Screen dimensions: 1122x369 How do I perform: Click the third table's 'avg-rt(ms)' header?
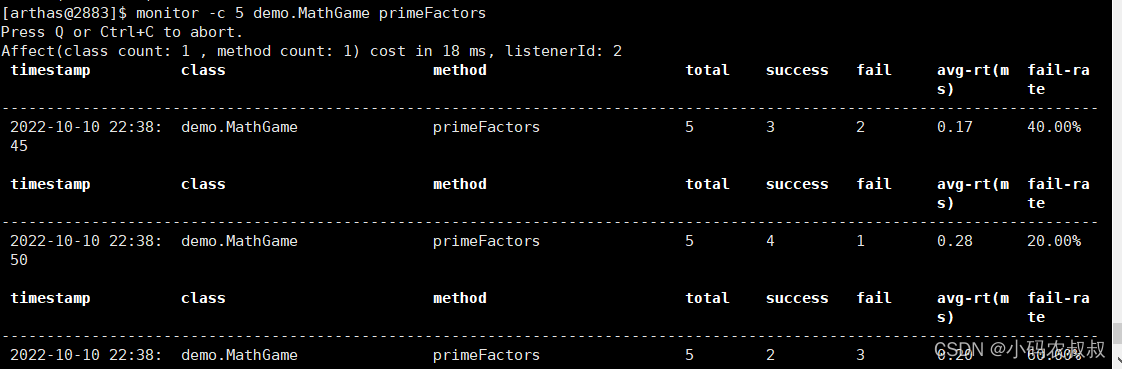pyautogui.click(x=973, y=308)
